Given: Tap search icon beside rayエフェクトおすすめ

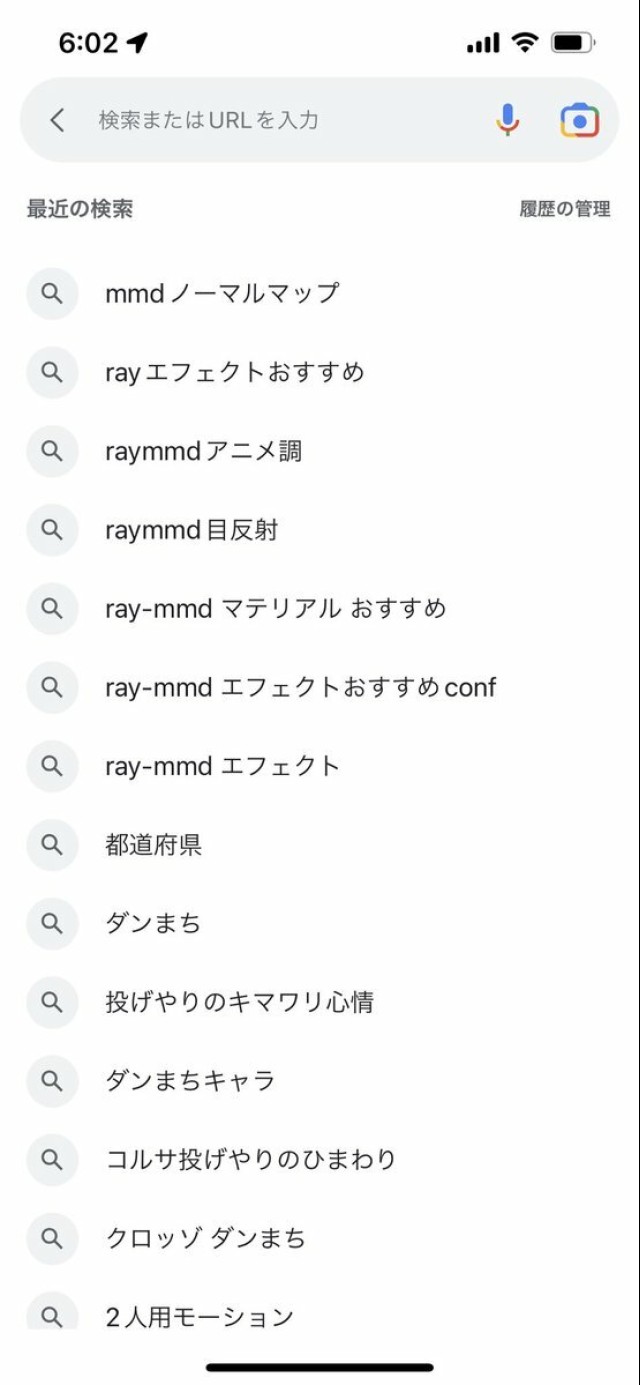Looking at the screenshot, I should click(x=52, y=372).
